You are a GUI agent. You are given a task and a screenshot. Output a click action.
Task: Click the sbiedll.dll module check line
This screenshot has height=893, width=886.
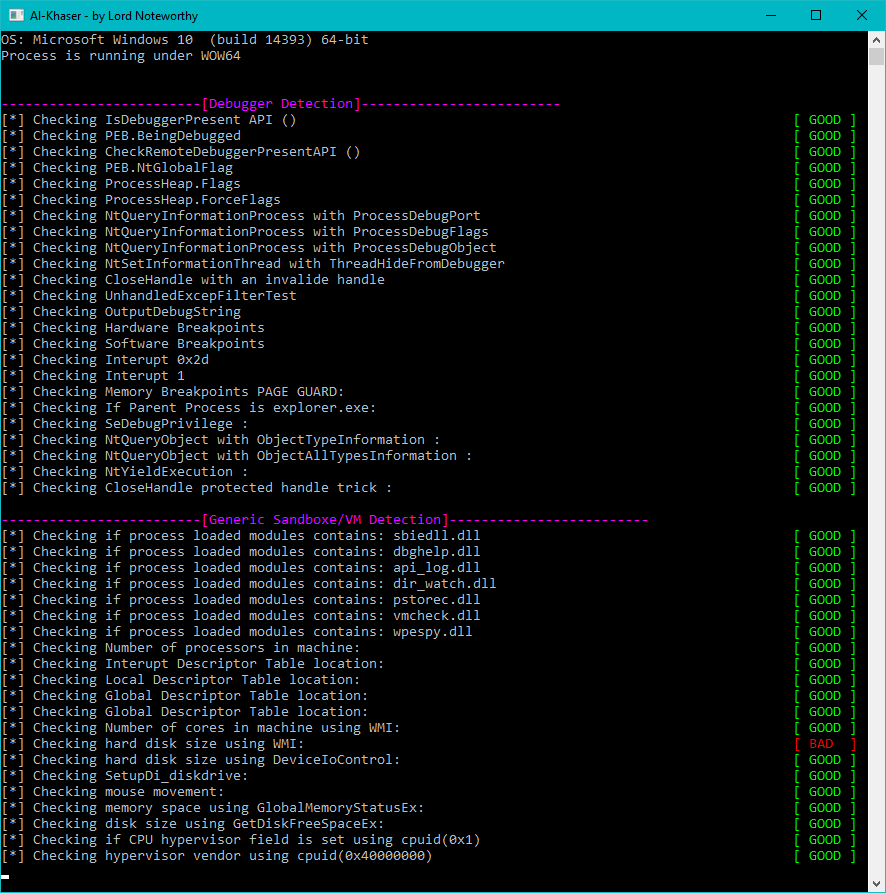(x=241, y=535)
